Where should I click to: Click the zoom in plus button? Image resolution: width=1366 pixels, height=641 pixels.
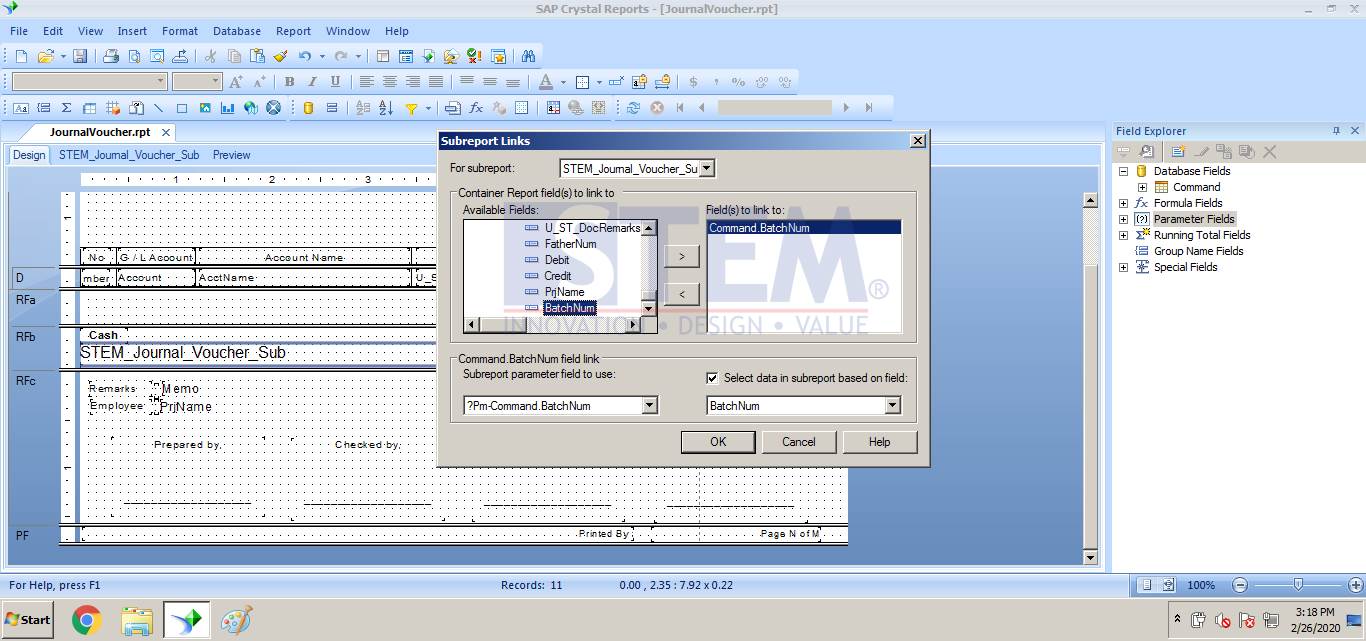1356,585
